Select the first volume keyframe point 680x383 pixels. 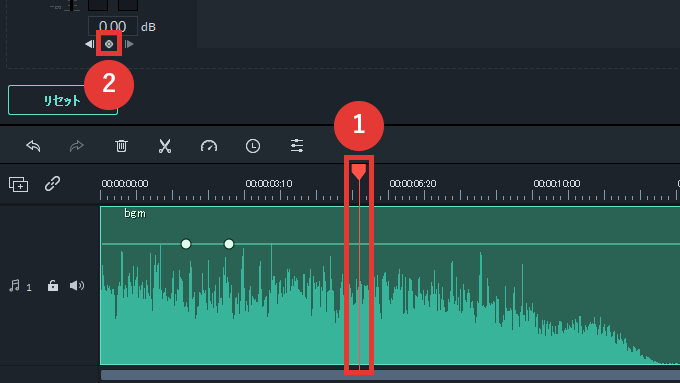[x=186, y=244]
